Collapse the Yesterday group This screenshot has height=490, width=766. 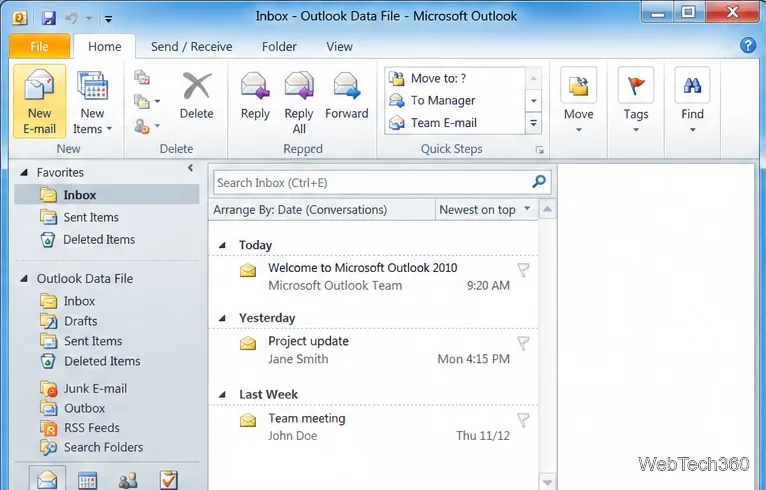222,318
